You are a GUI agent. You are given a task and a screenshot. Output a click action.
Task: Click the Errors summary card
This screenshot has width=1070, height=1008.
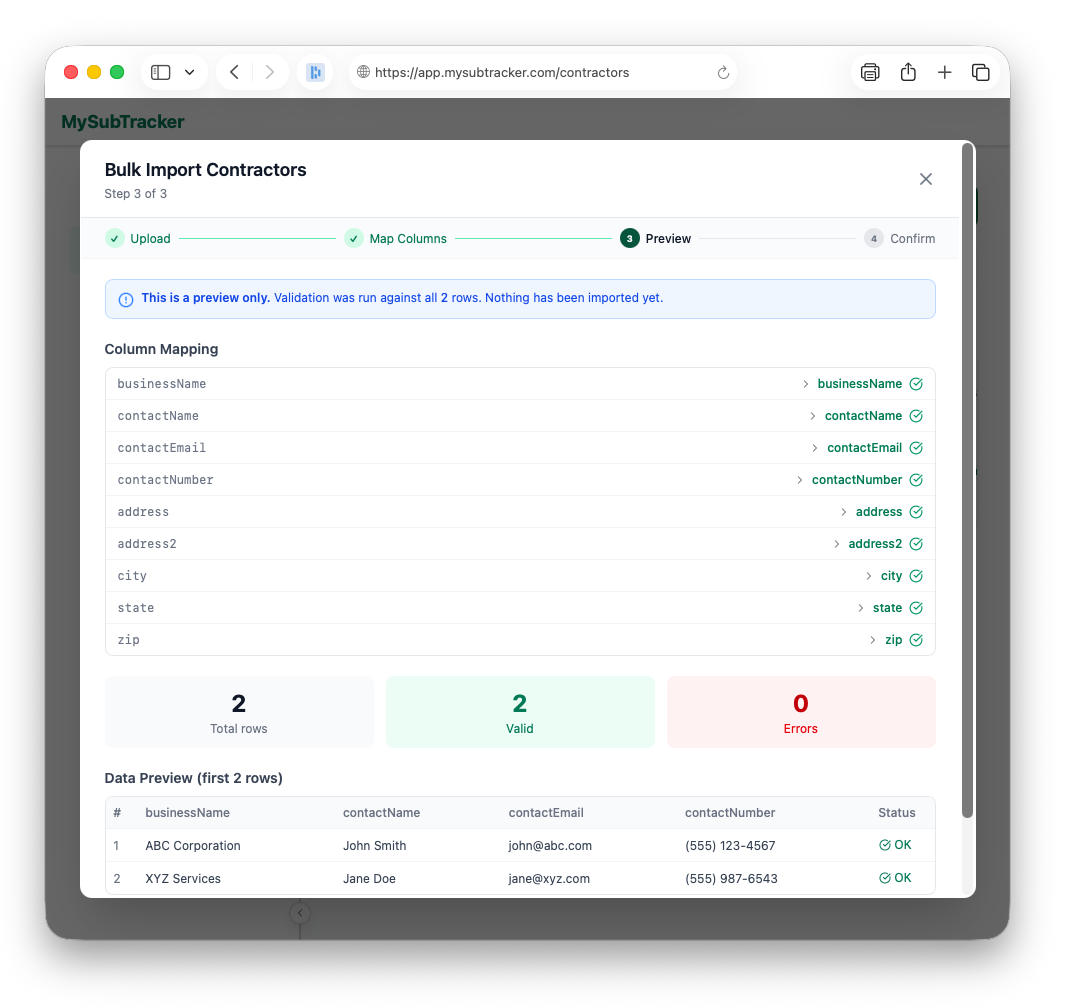pyautogui.click(x=801, y=712)
